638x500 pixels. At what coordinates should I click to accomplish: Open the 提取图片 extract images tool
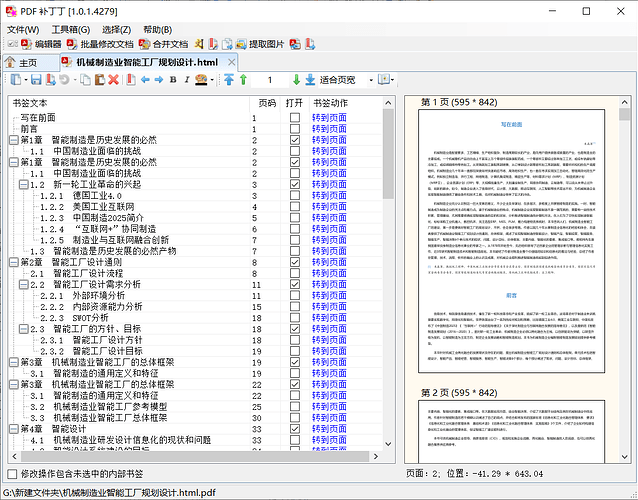tap(260, 44)
